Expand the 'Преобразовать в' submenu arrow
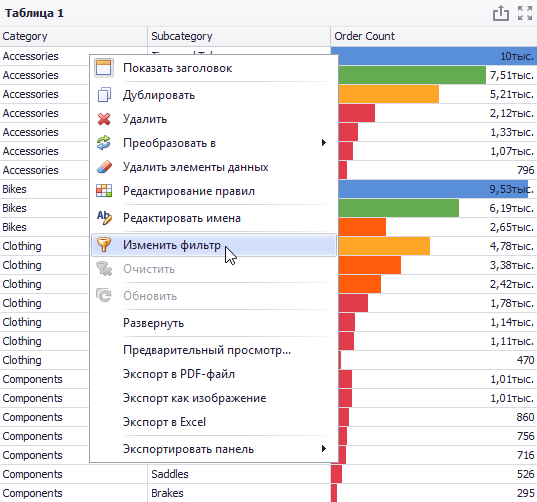 tap(324, 142)
